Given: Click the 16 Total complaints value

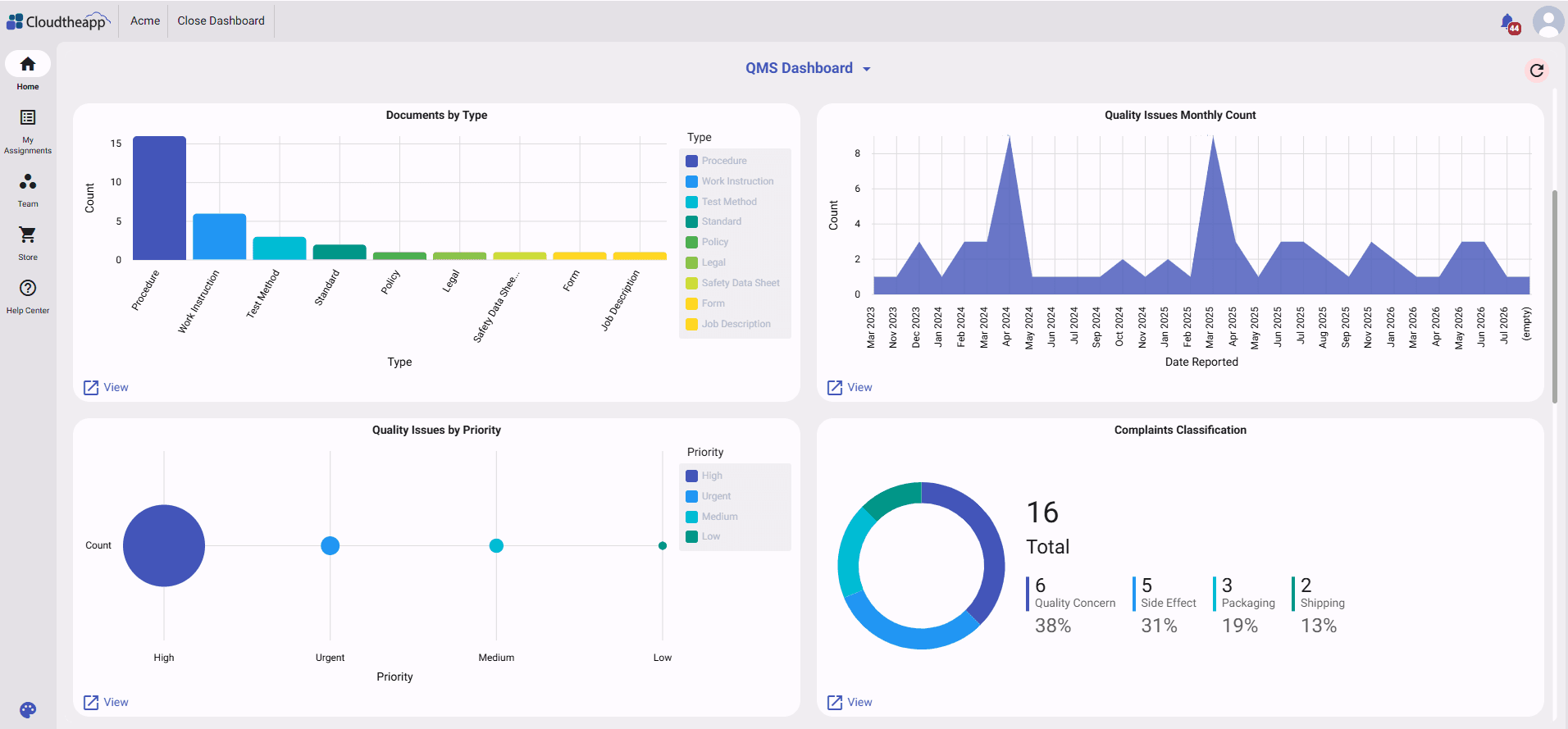Looking at the screenshot, I should (1042, 513).
